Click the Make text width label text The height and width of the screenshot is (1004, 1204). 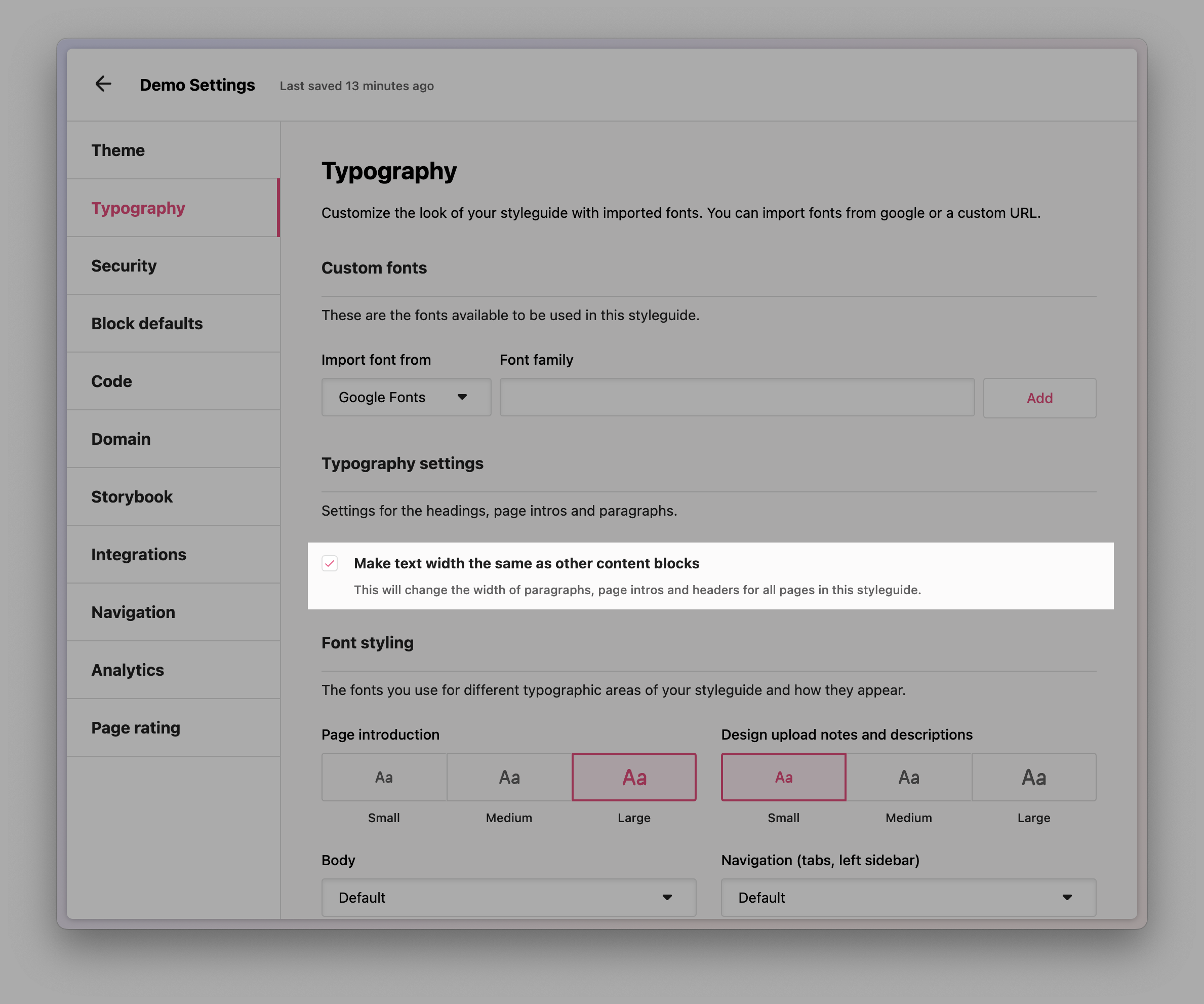click(527, 563)
